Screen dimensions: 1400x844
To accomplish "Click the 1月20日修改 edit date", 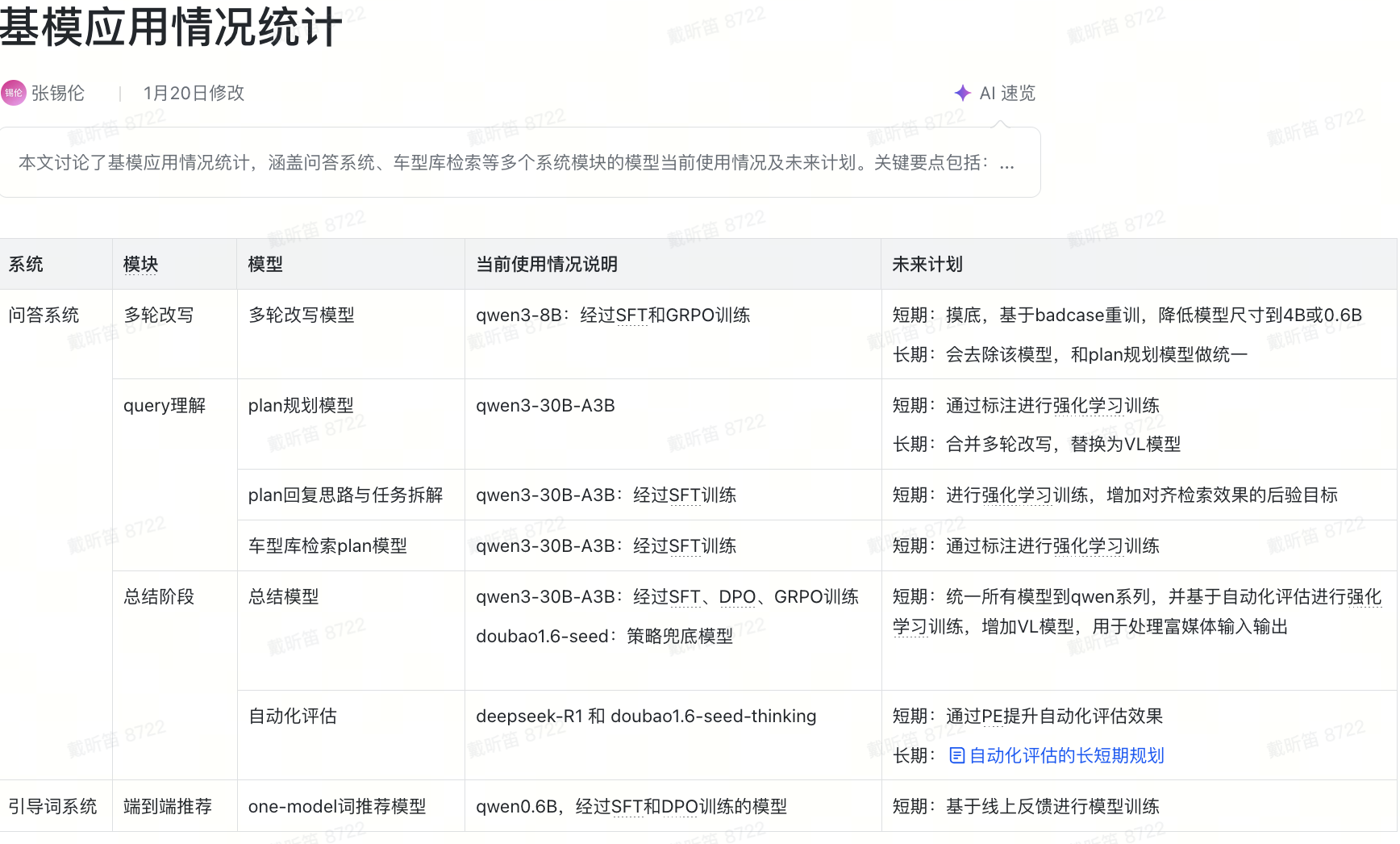I will tap(194, 93).
